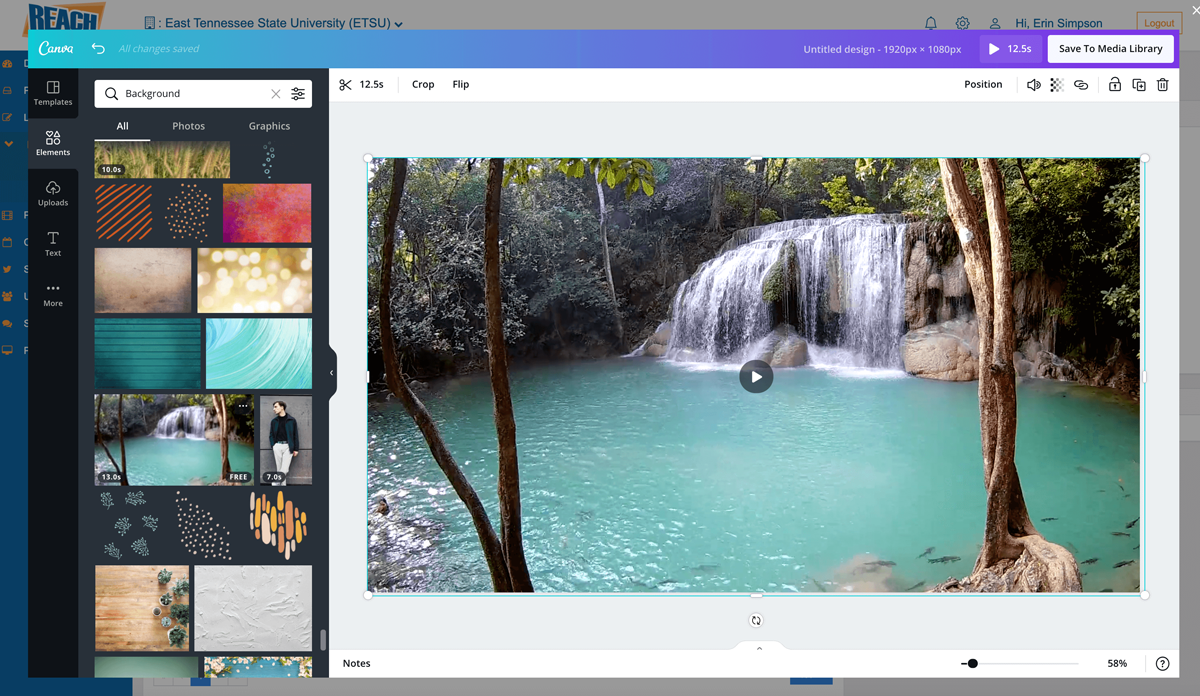Open the Text panel
Image resolution: width=1200 pixels, height=696 pixels.
pos(52,245)
